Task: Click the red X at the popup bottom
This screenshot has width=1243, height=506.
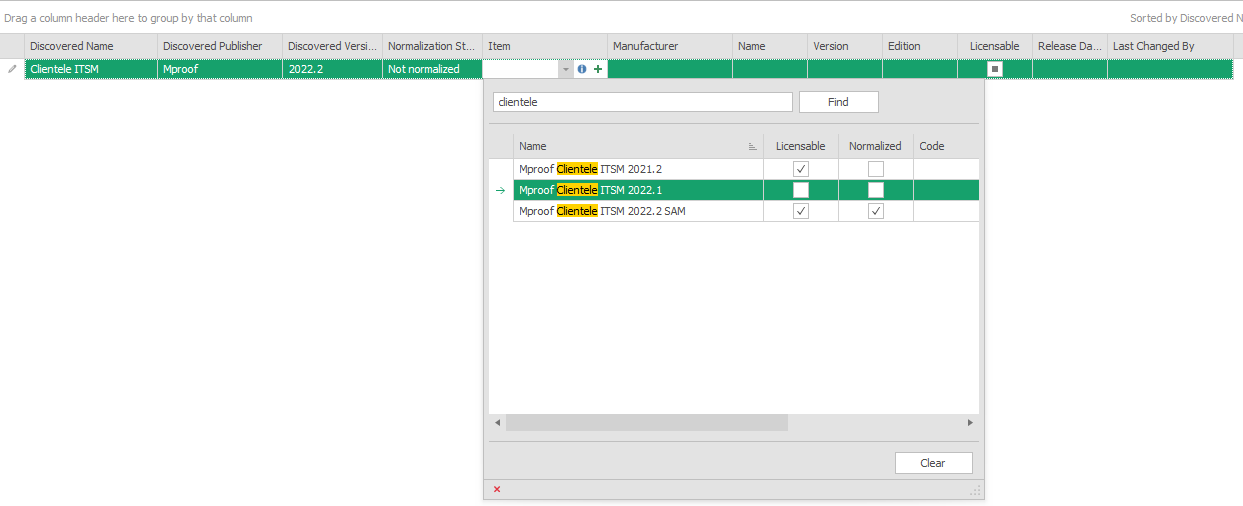Action: pos(497,489)
